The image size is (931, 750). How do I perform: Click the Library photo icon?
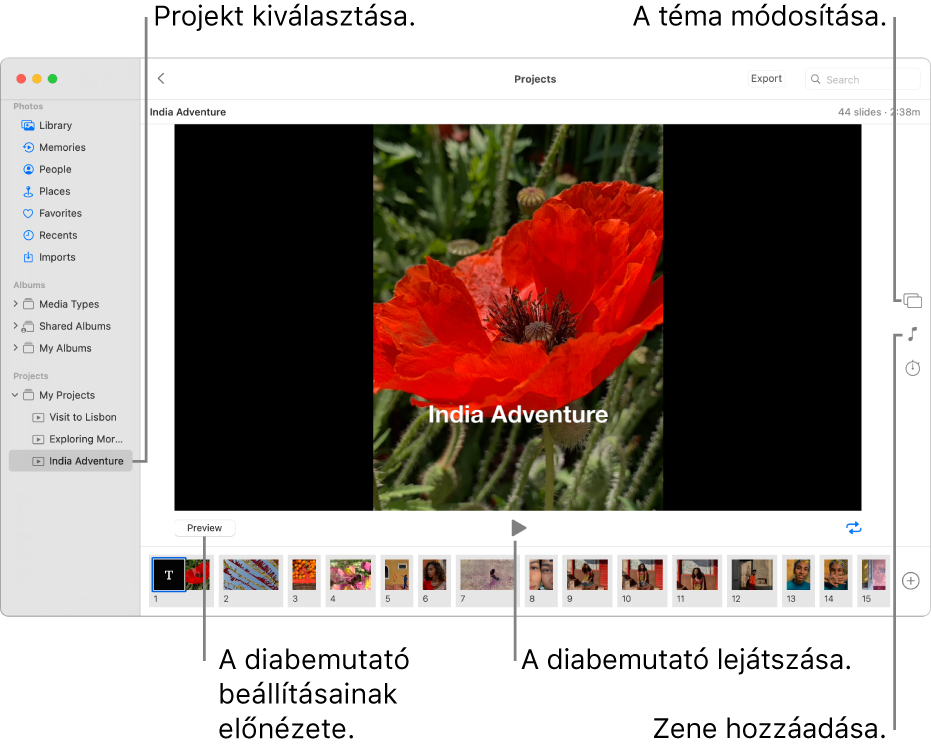pyautogui.click(x=28, y=125)
